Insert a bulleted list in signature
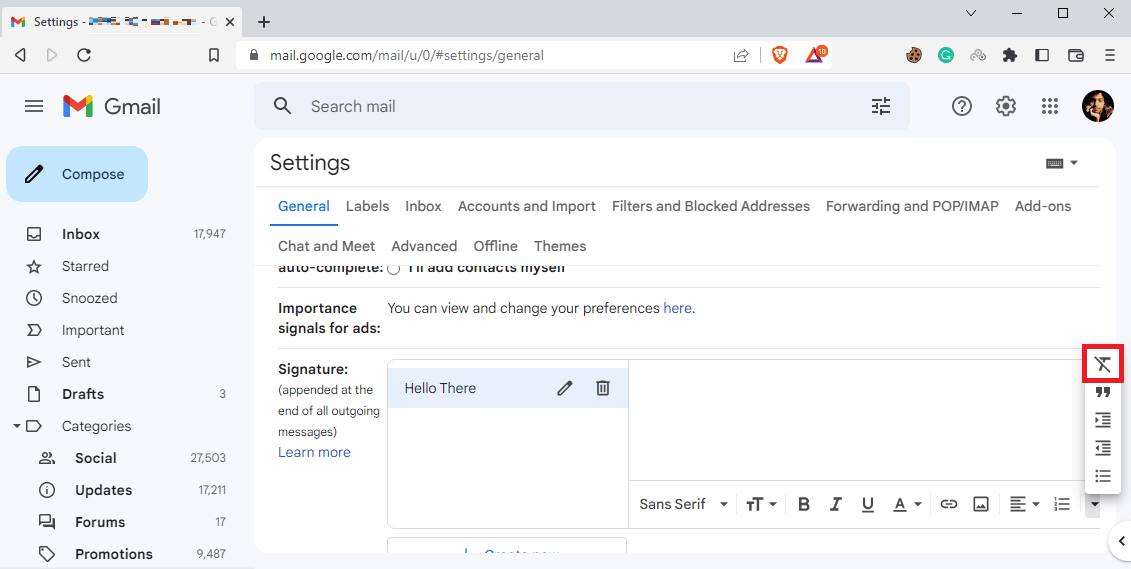Screen dimensions: 1131x569 click(1102, 476)
